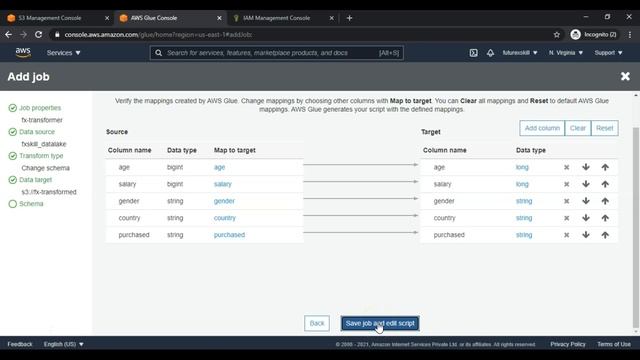This screenshot has width=640, height=360.
Task: Move the salary target column down
Action: click(586, 184)
